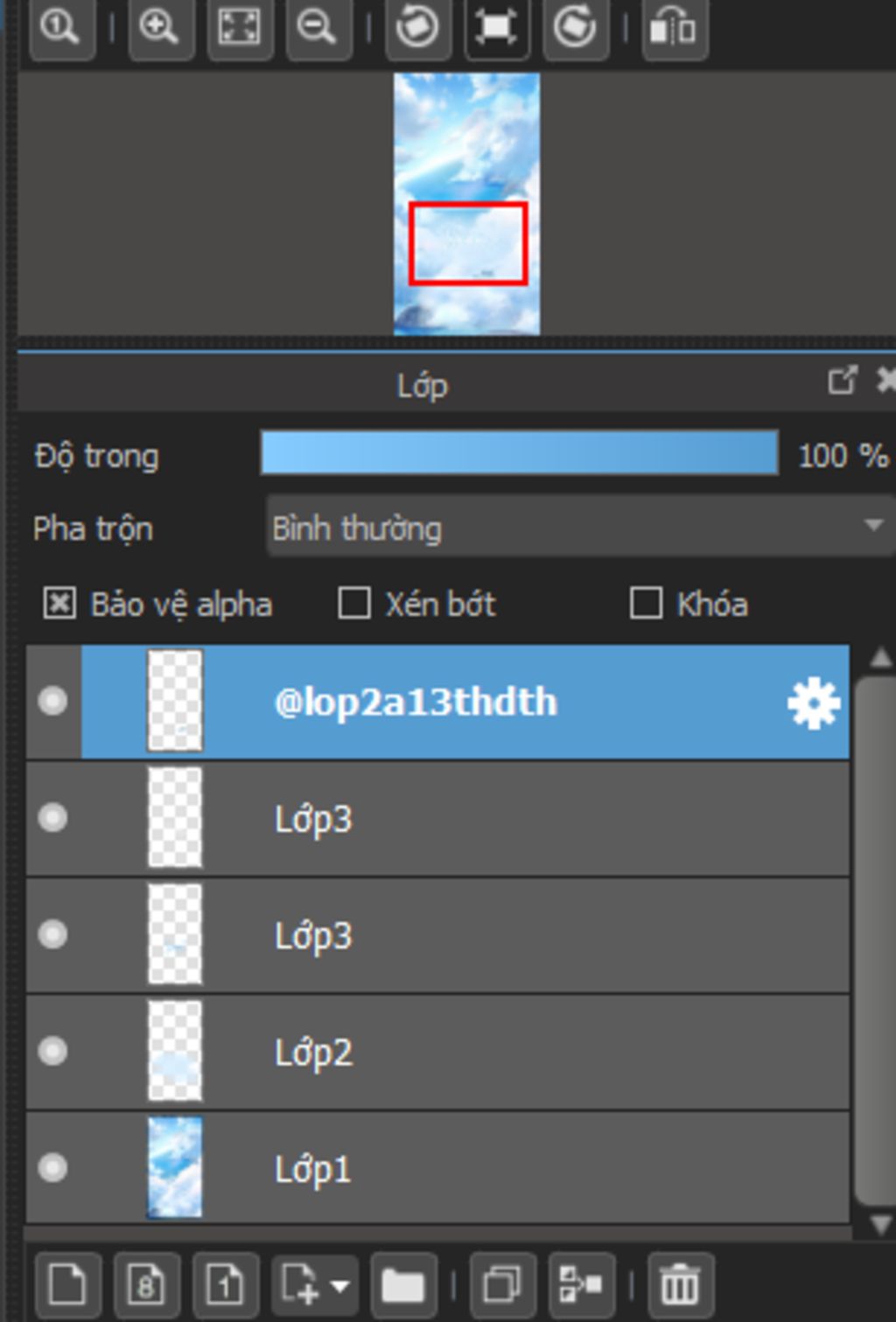This screenshot has width=896, height=1322.
Task: Toggle Bảo vệ alpha checkbox
Action: [59, 604]
